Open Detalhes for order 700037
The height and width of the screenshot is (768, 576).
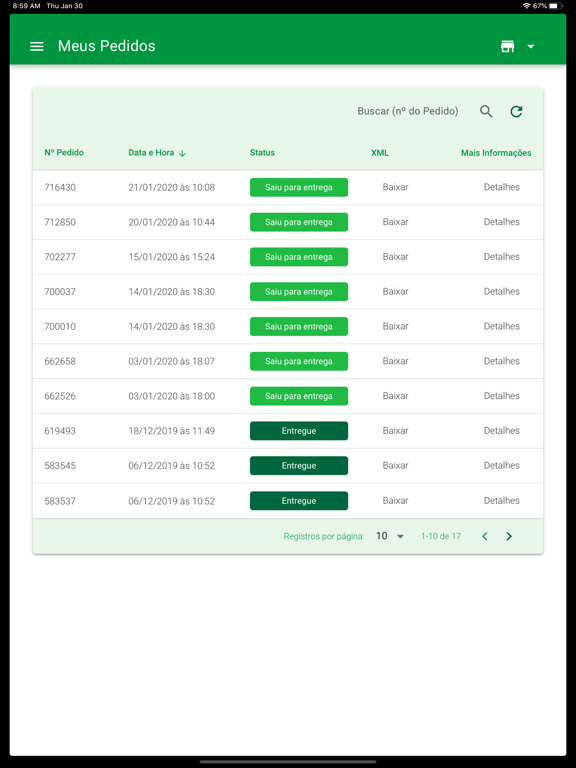click(502, 291)
